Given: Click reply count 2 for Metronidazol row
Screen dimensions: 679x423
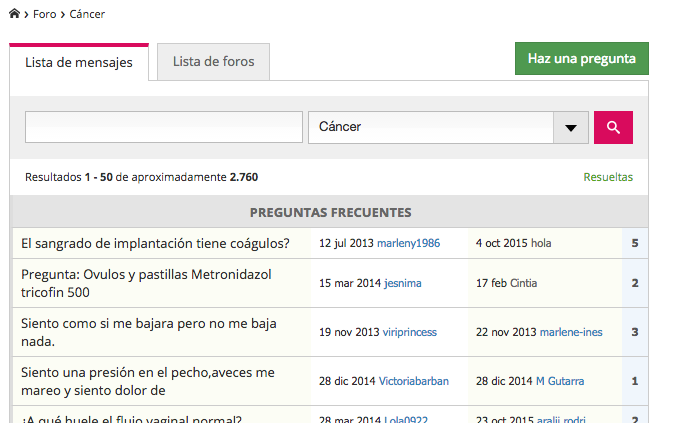Looking at the screenshot, I should [635, 283].
